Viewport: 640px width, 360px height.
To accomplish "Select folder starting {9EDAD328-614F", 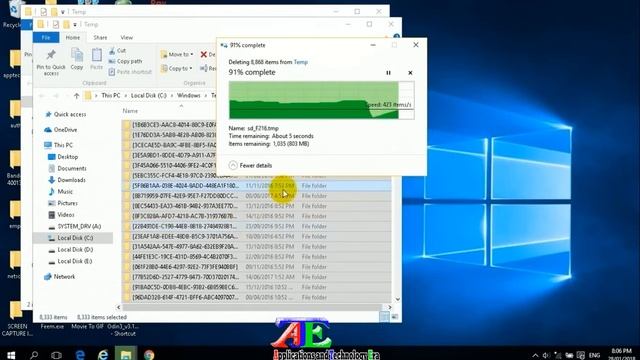I will tap(257, 298).
